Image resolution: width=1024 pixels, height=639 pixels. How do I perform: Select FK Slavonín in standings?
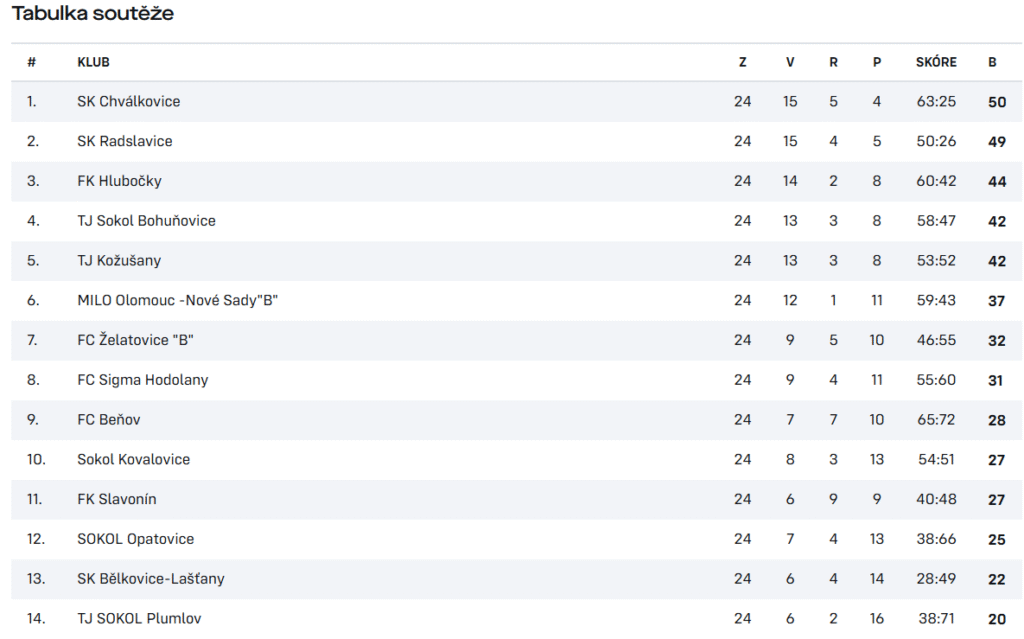(x=117, y=499)
